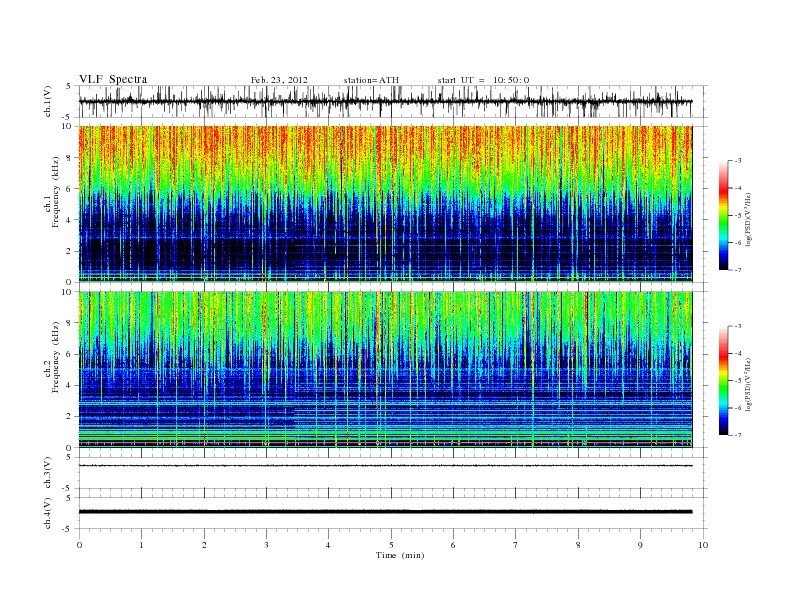Click time axis tick label '4'
This screenshot has height=612, width=792.
point(328,545)
